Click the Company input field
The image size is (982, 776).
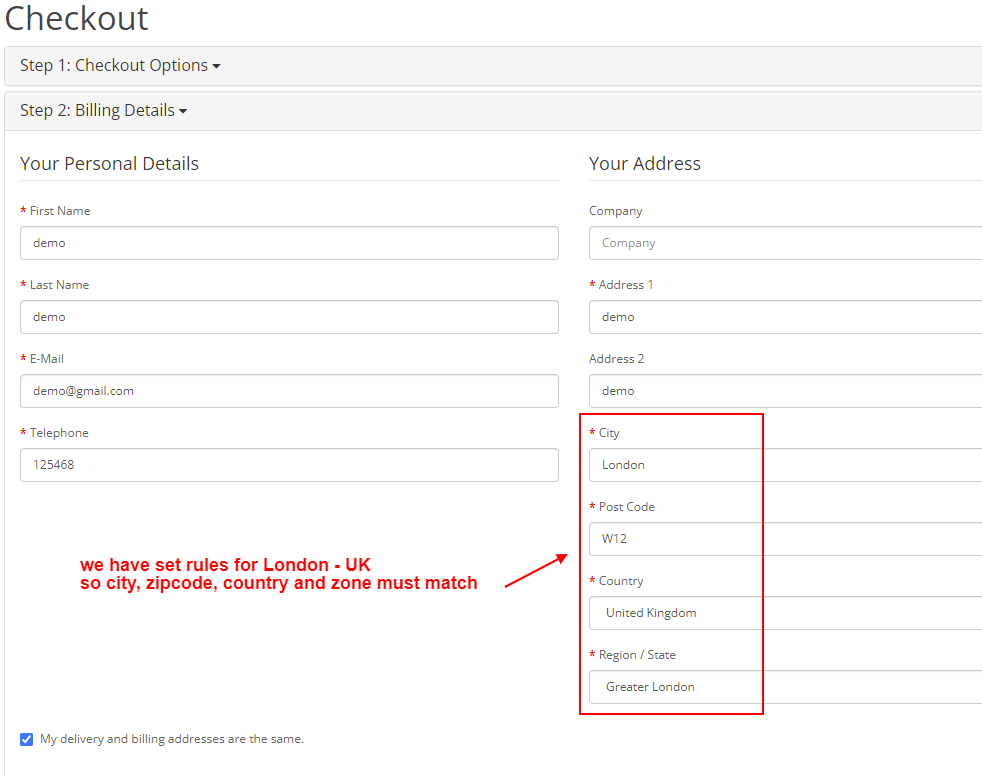[x=785, y=243]
